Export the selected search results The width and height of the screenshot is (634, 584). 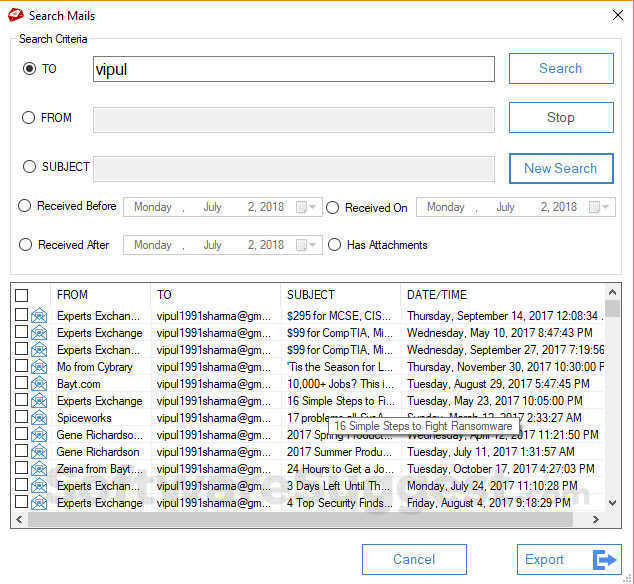(569, 559)
